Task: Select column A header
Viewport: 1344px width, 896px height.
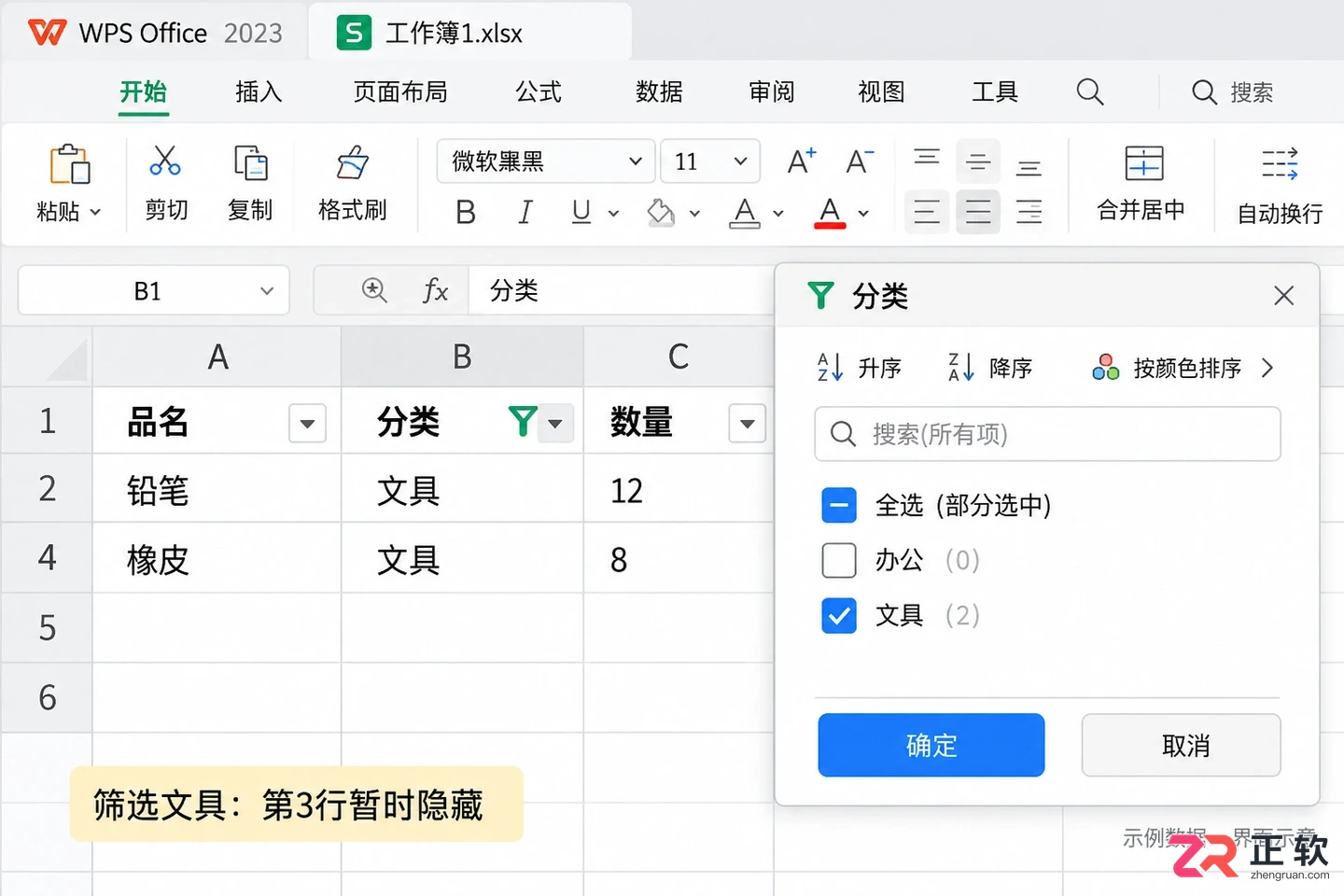Action: (x=217, y=357)
